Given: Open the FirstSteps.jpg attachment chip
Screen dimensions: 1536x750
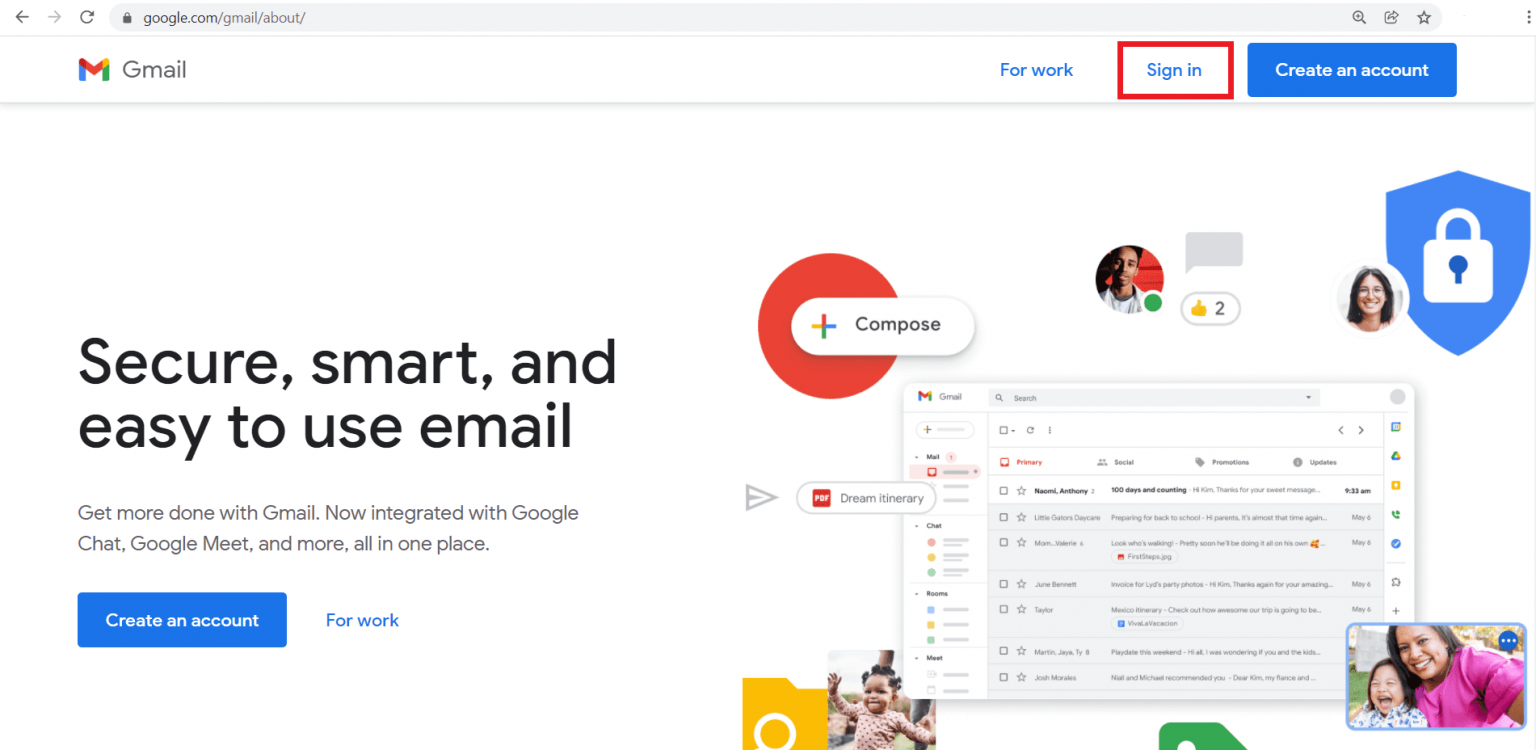Looking at the screenshot, I should (1144, 556).
